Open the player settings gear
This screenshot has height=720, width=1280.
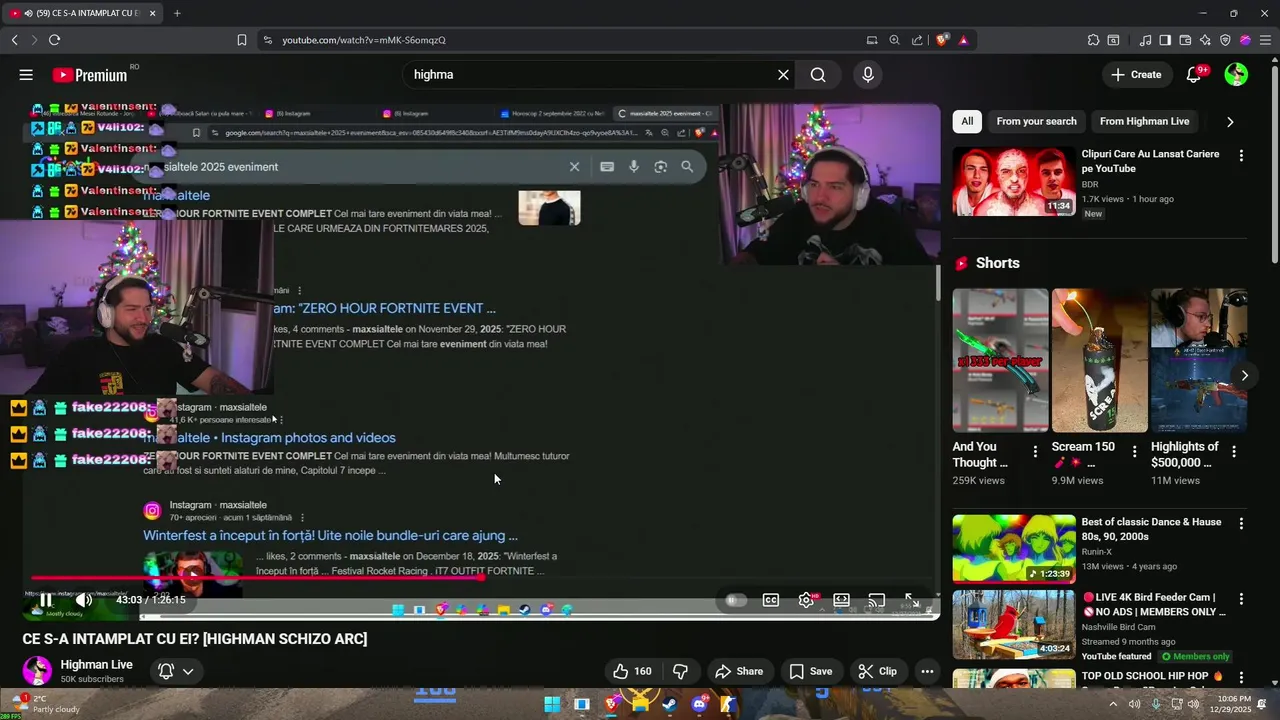806,600
